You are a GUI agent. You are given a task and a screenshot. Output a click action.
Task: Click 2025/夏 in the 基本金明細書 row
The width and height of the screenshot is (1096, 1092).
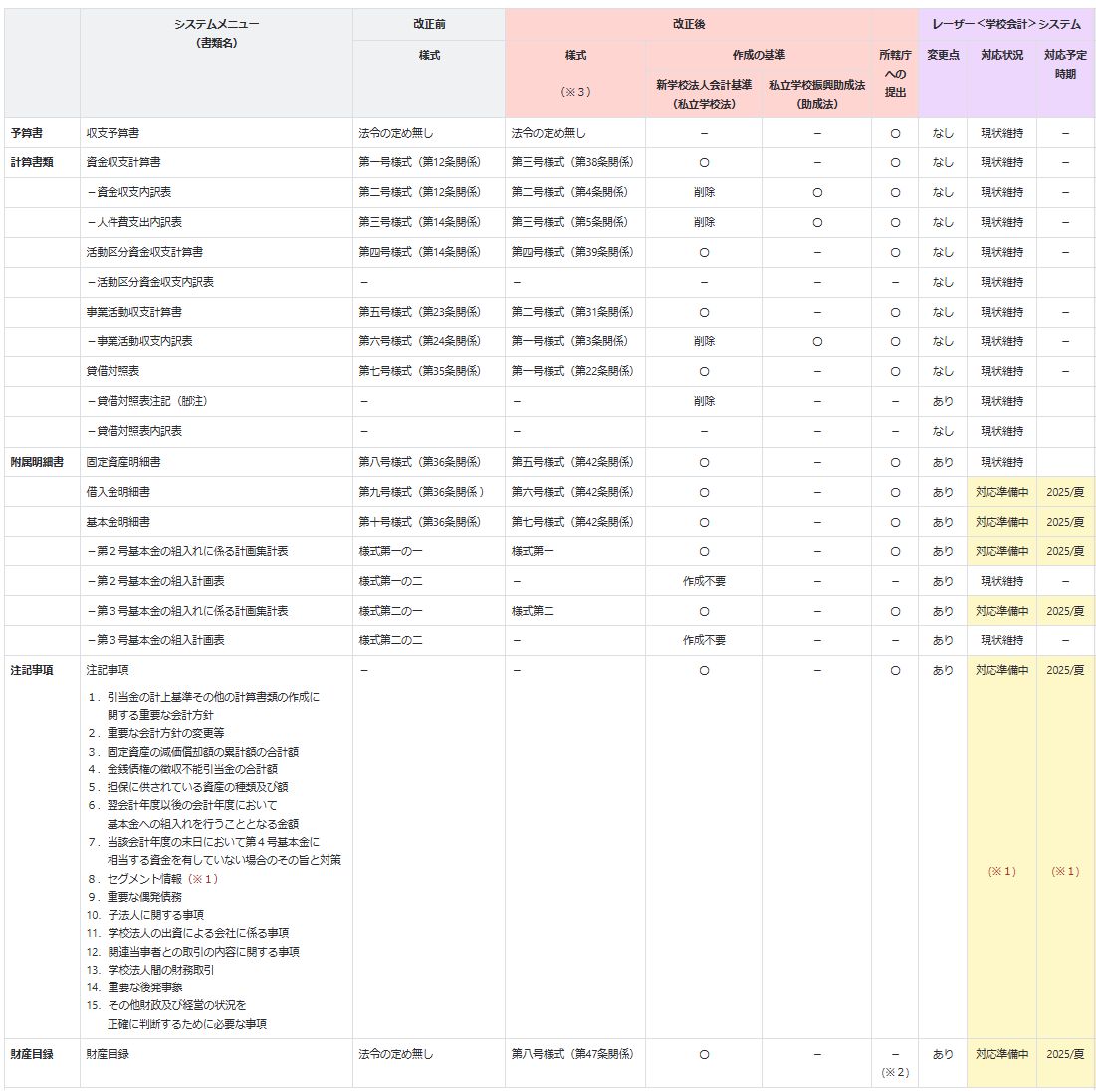tap(1064, 522)
